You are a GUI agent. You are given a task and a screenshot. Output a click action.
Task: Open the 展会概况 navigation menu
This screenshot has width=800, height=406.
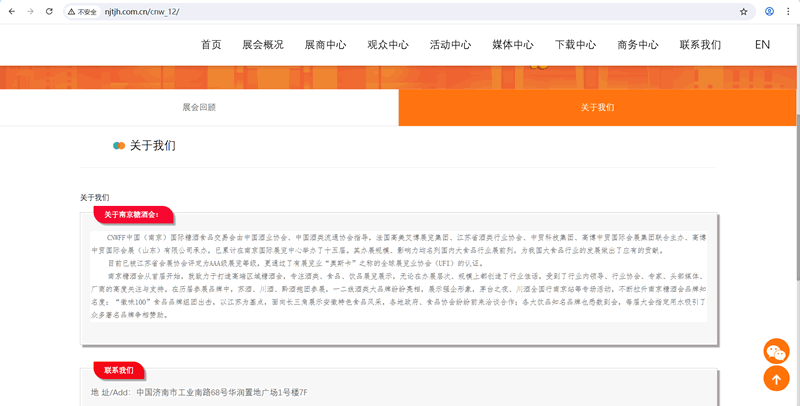tap(263, 45)
